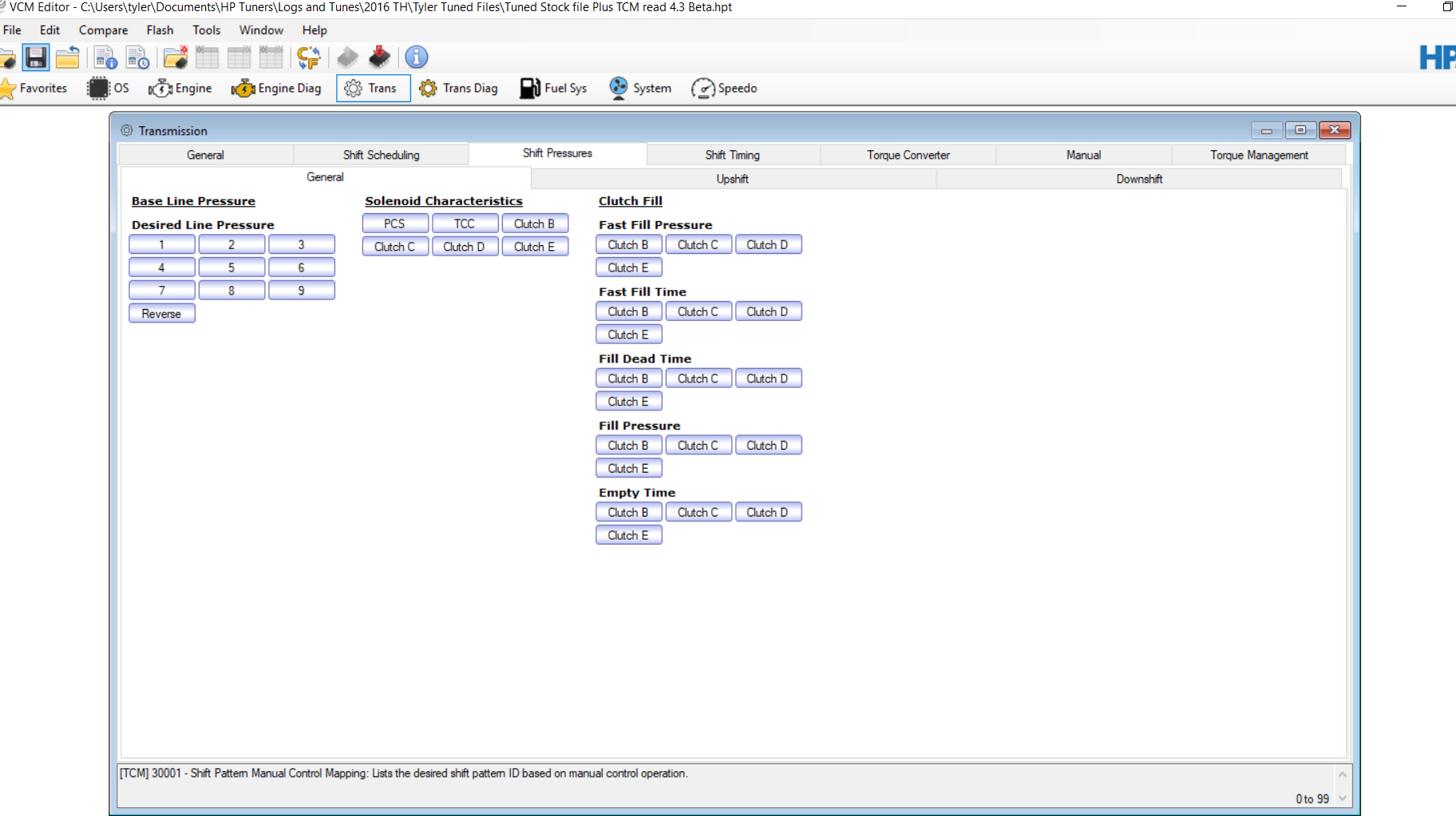Open the Edit menu
1456x816 pixels.
point(49,30)
